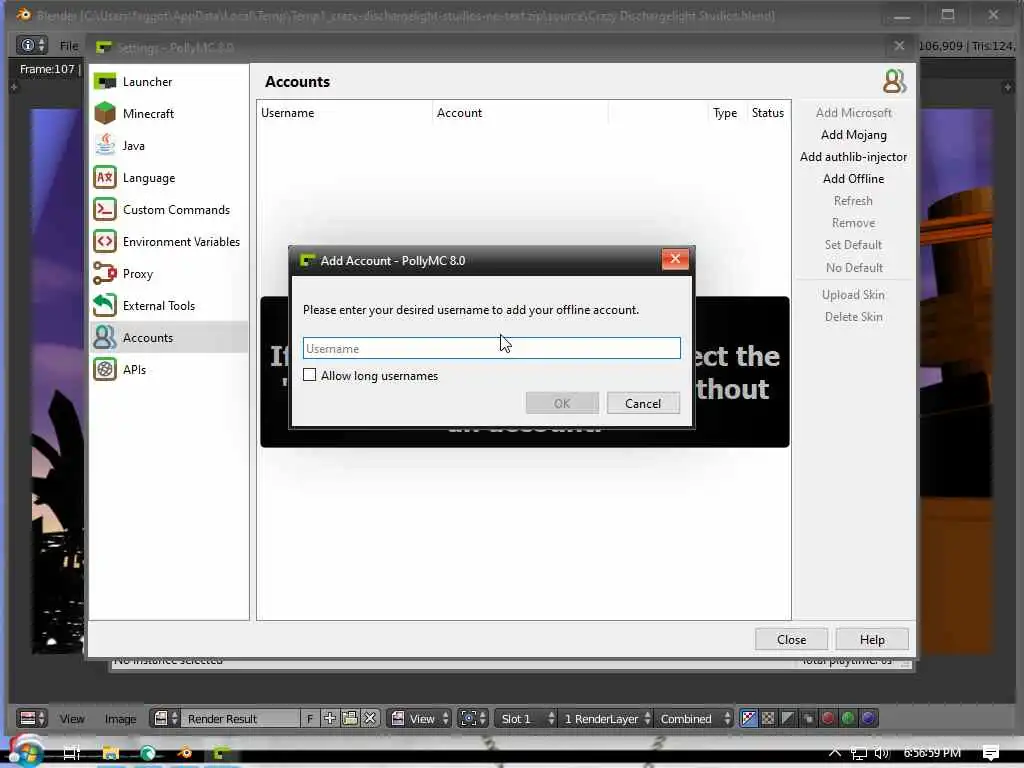Open the APIs settings page
This screenshot has width=1024, height=768.
pyautogui.click(x=168, y=370)
